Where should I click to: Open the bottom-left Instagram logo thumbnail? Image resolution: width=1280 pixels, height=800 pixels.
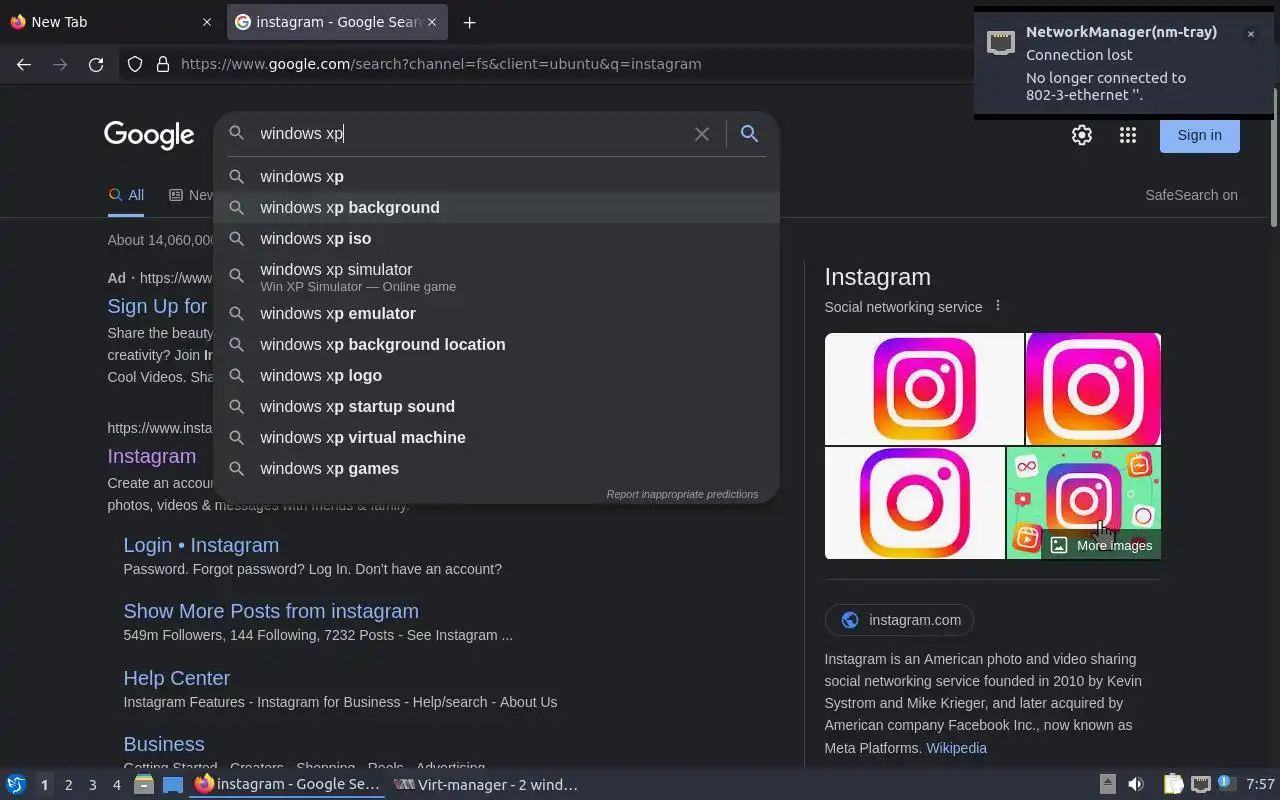coord(914,502)
